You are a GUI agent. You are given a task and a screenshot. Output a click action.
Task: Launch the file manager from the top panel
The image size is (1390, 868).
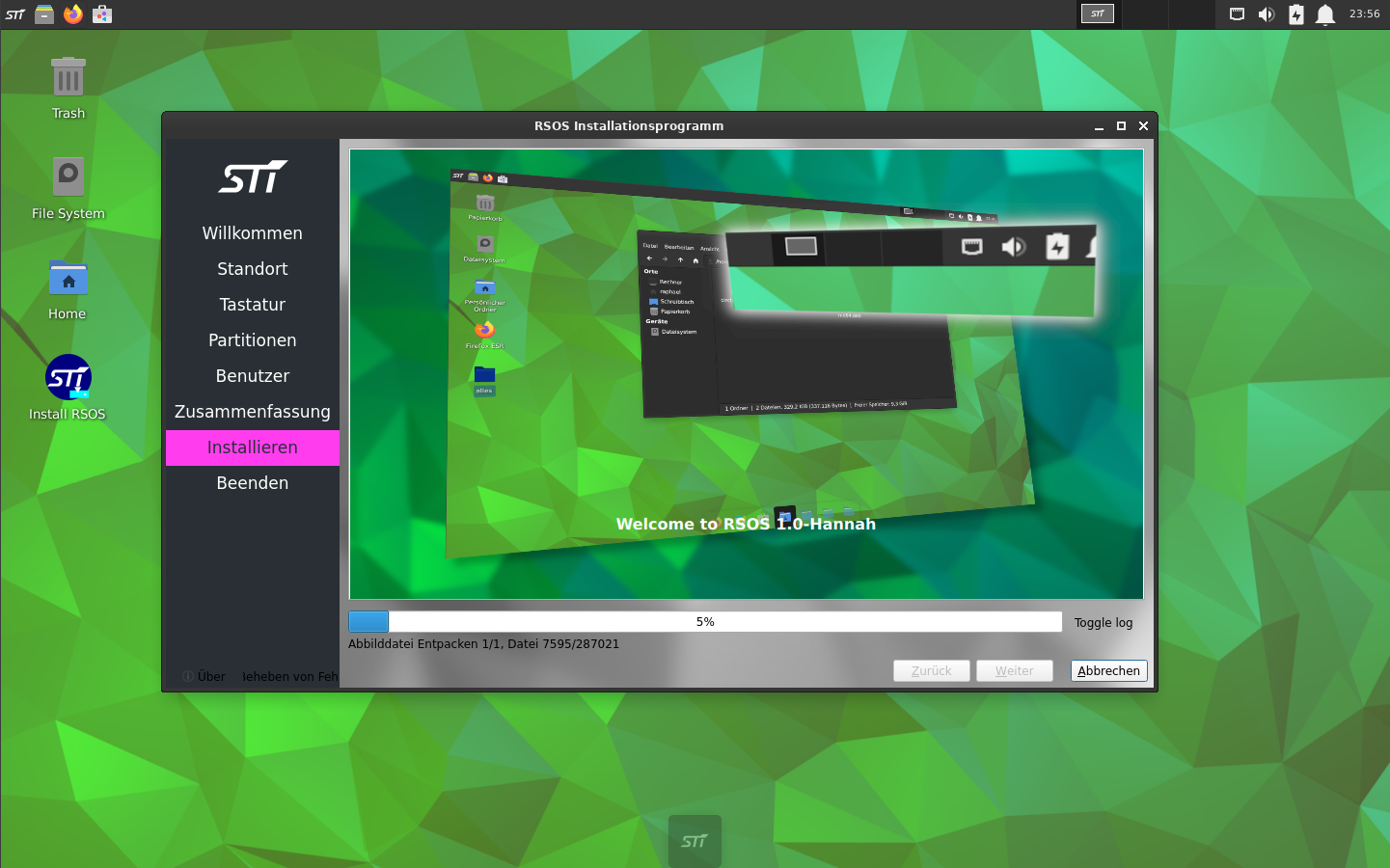(x=44, y=14)
